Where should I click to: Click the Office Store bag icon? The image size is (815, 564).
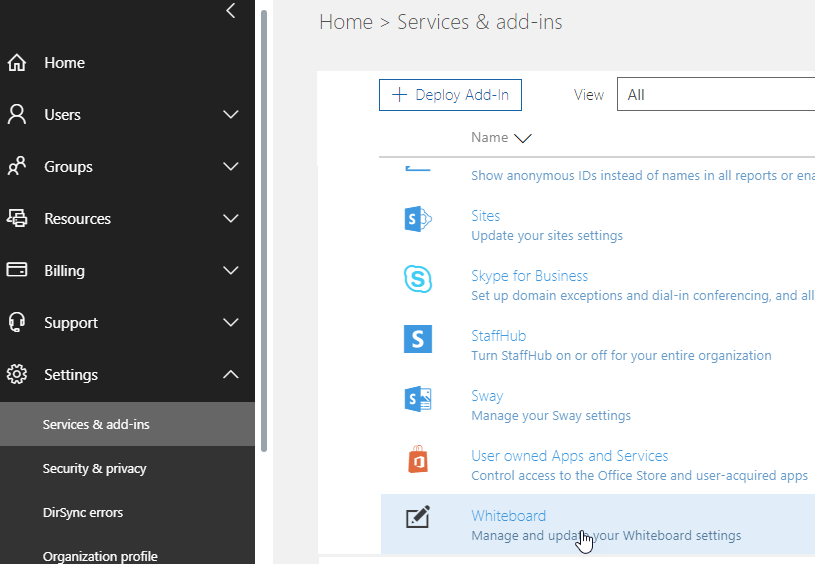tap(418, 460)
